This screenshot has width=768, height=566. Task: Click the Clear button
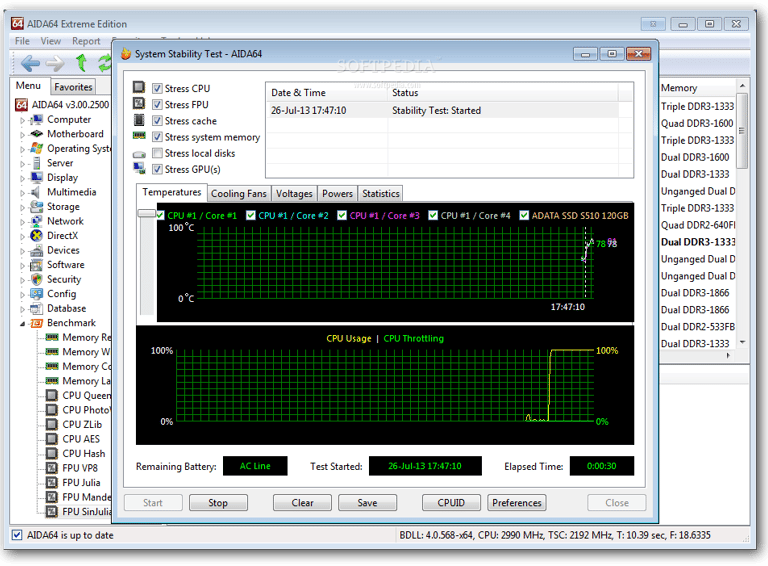(302, 503)
